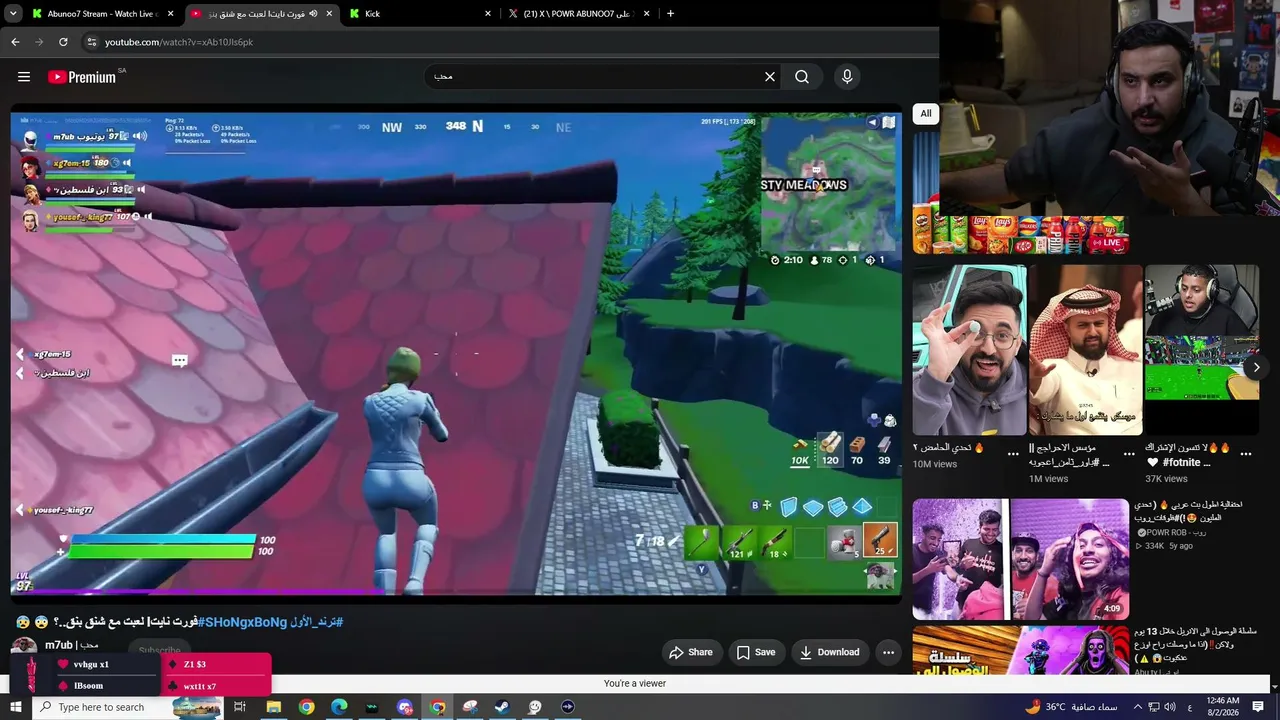Image resolution: width=1280 pixels, height=720 pixels.
Task: Go to YouTube Premium home logo
Action: [82, 77]
